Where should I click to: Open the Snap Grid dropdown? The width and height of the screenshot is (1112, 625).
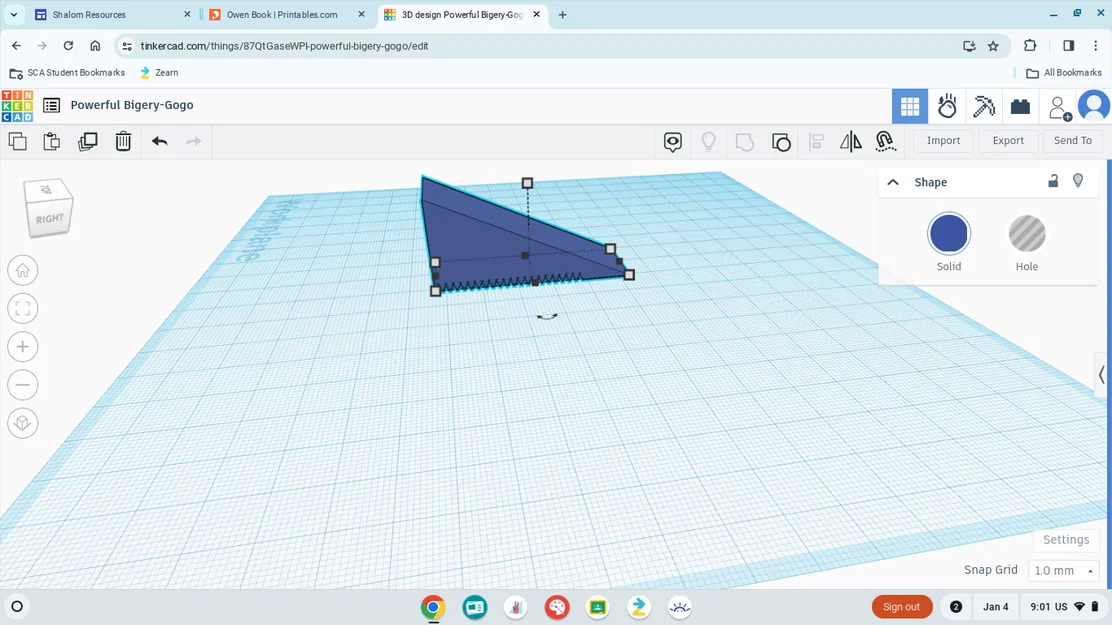1063,570
